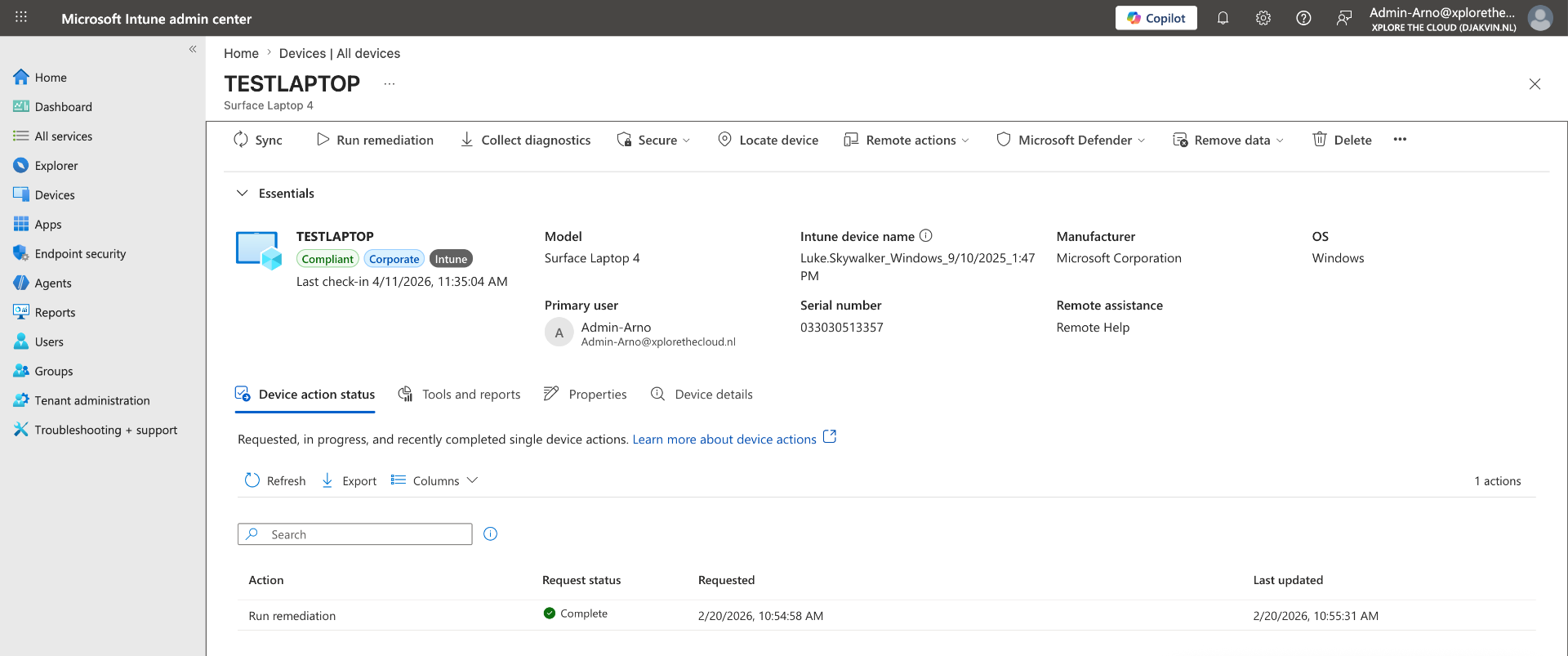1568x656 pixels.
Task: Click Locate device
Action: point(768,140)
